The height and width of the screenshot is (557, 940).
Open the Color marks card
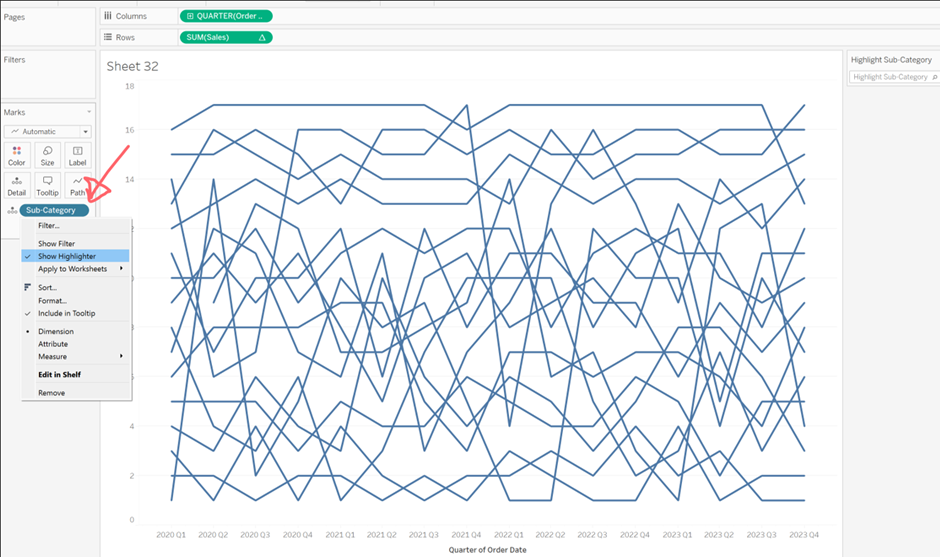coord(17,155)
